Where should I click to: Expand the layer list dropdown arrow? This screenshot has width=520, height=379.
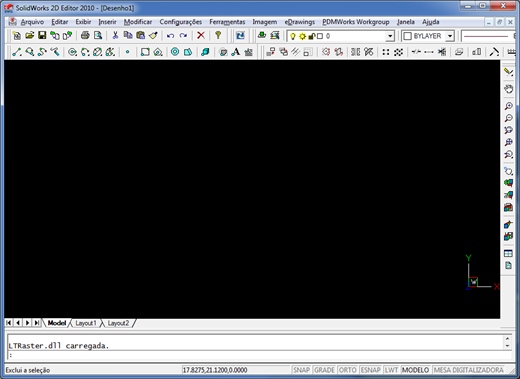[390, 36]
